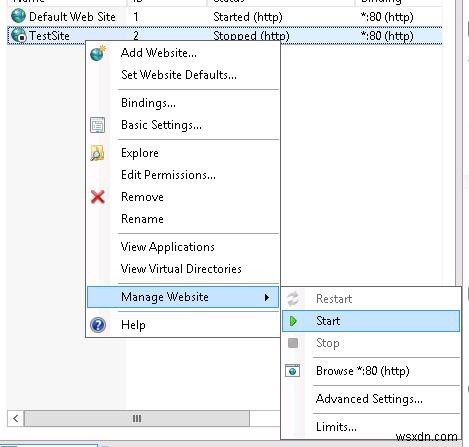The width and height of the screenshot is (469, 447).
Task: Click the Default Web Site globe icon
Action: [18, 16]
